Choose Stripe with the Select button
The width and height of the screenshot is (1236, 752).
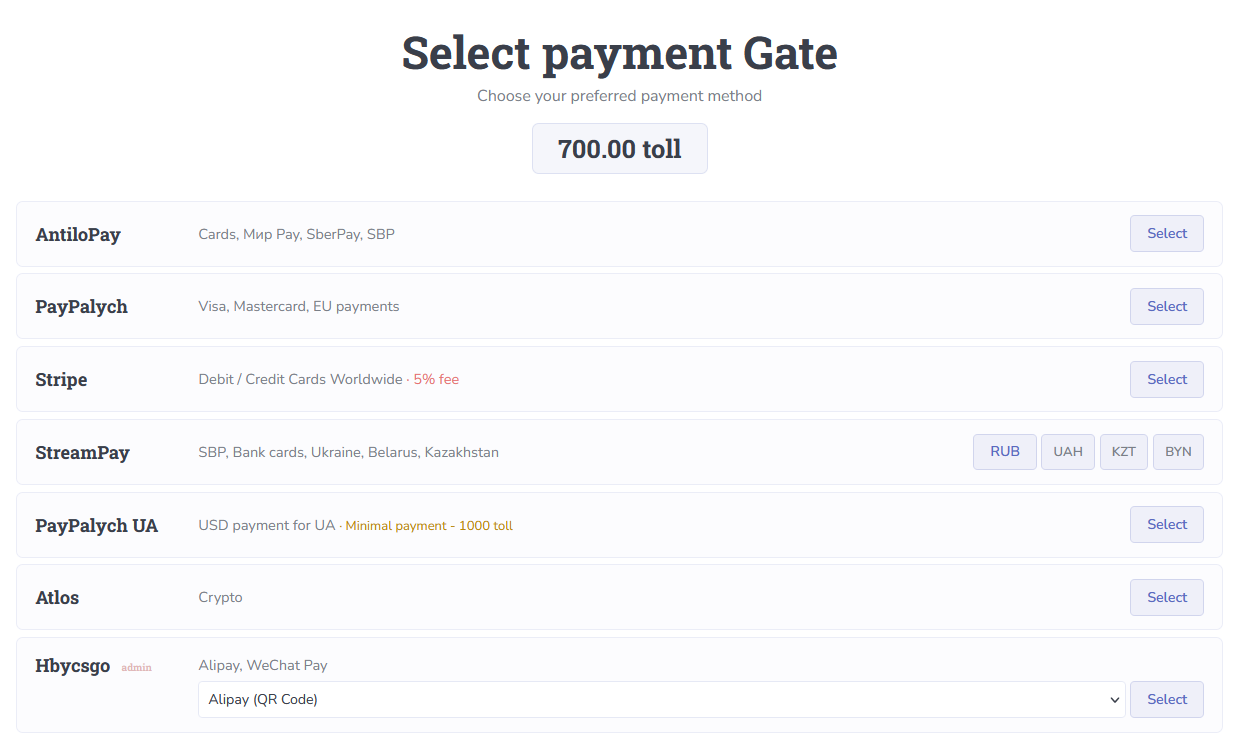click(1166, 380)
